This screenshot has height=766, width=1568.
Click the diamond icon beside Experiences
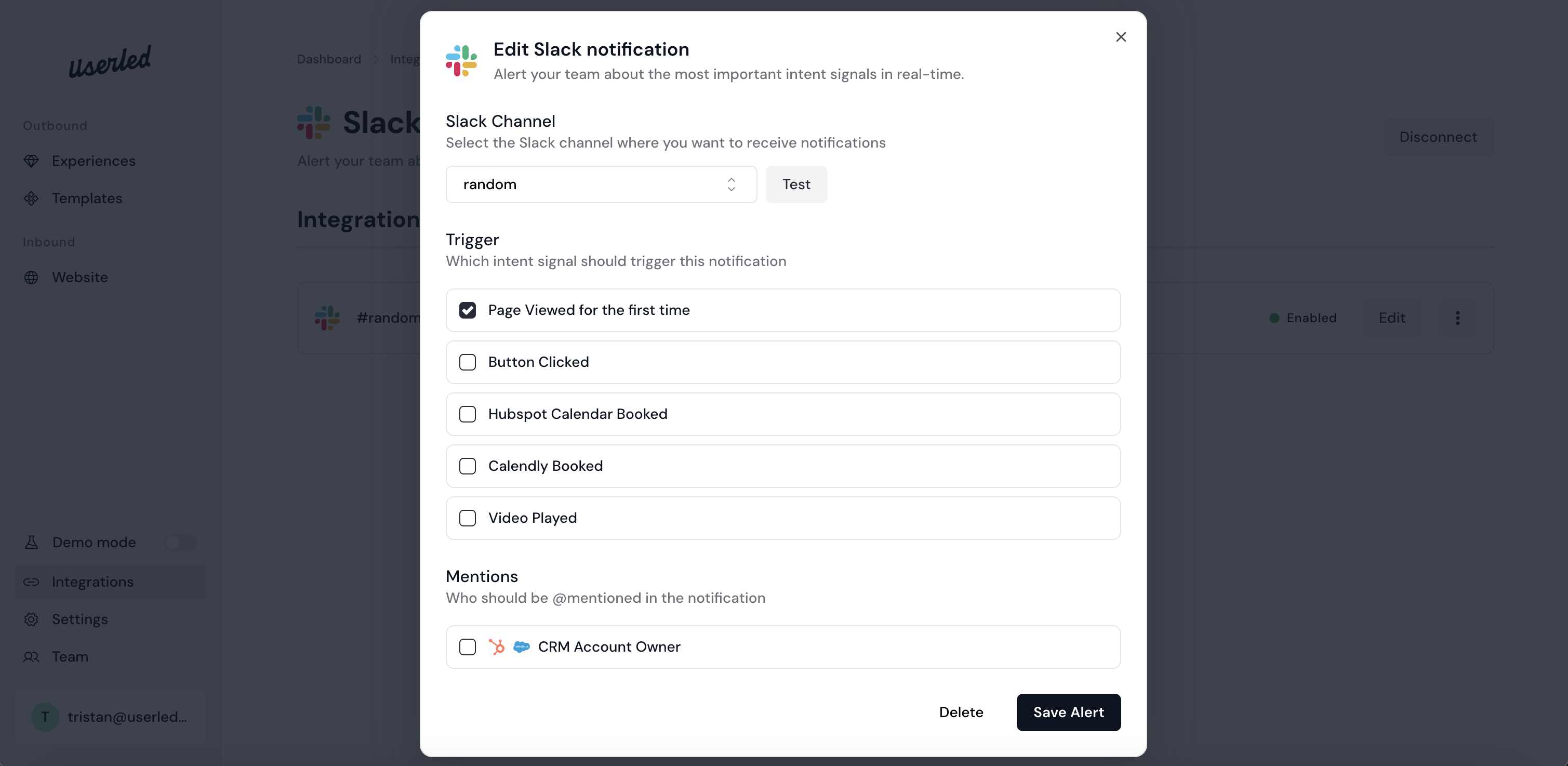point(31,161)
